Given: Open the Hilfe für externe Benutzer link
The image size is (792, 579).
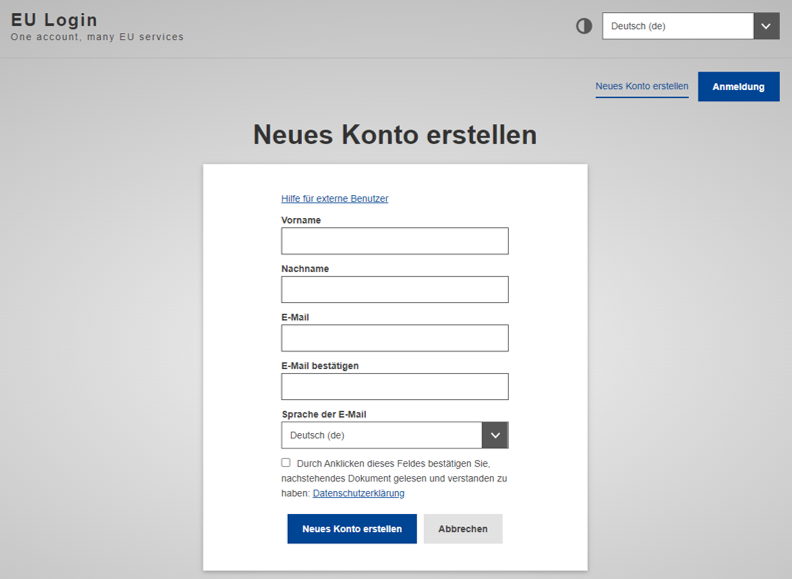Looking at the screenshot, I should (x=334, y=199).
